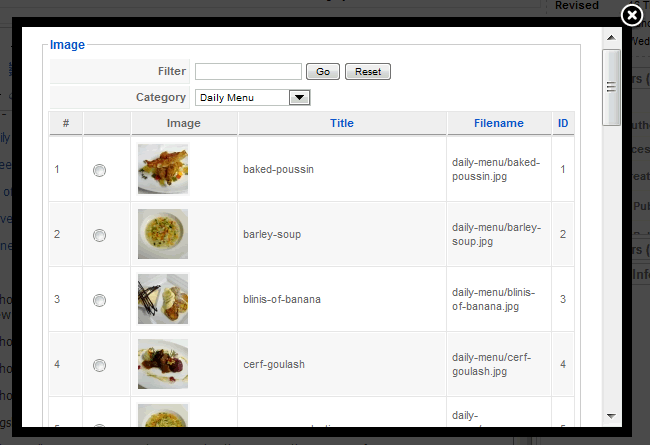
Task: Sort the table by Filename column
Action: point(499,123)
